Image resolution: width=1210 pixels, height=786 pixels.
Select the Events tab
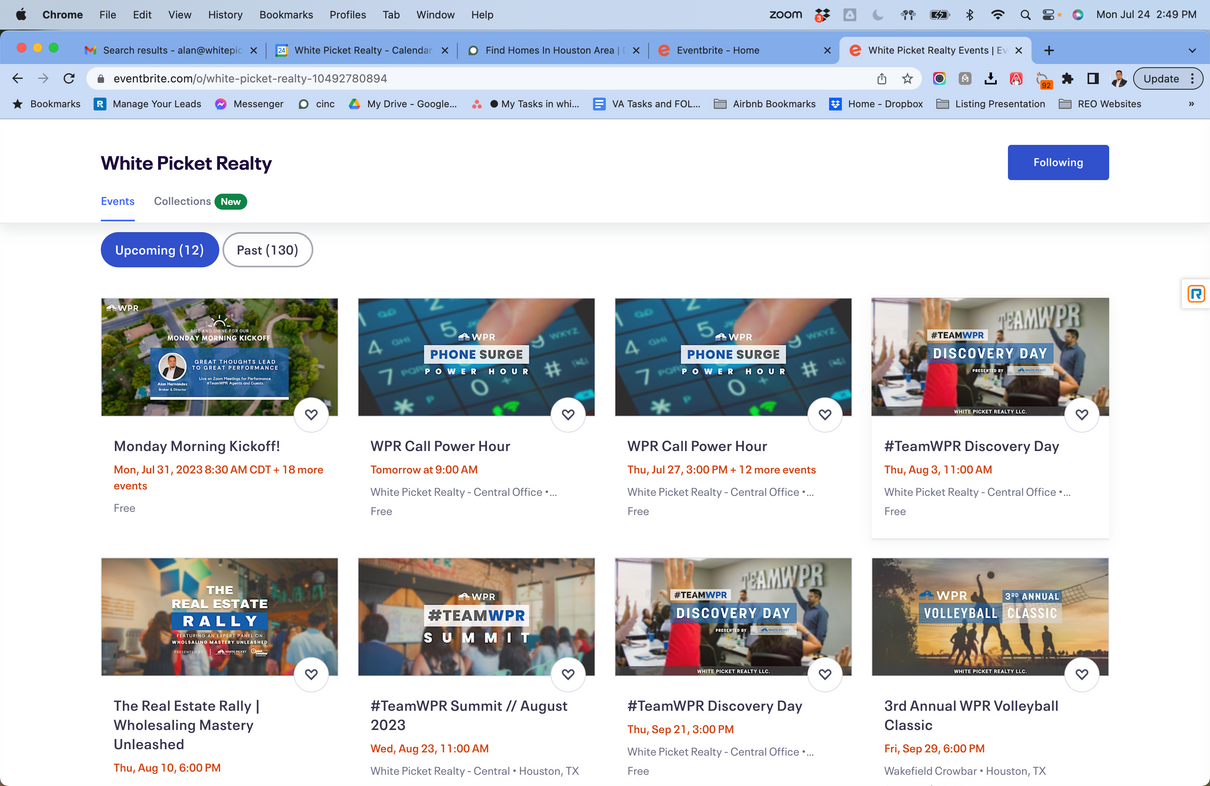[118, 201]
